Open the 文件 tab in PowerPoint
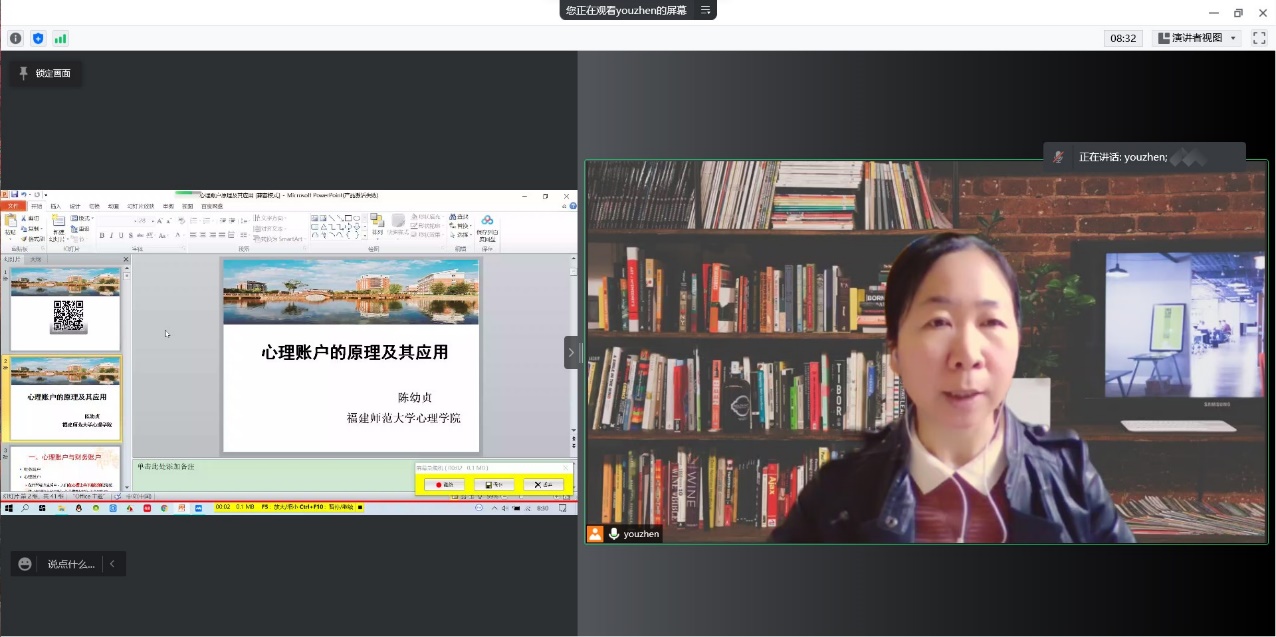 [x=13, y=206]
